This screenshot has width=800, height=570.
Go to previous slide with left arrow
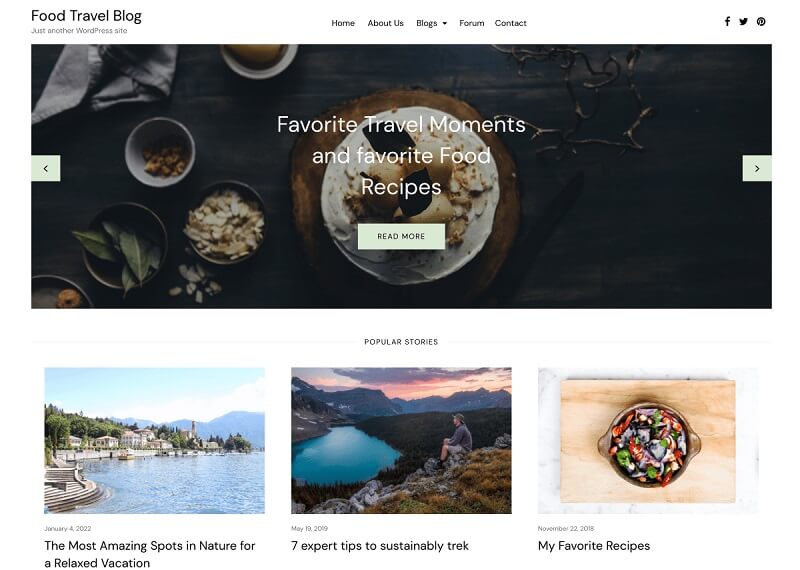tap(45, 168)
